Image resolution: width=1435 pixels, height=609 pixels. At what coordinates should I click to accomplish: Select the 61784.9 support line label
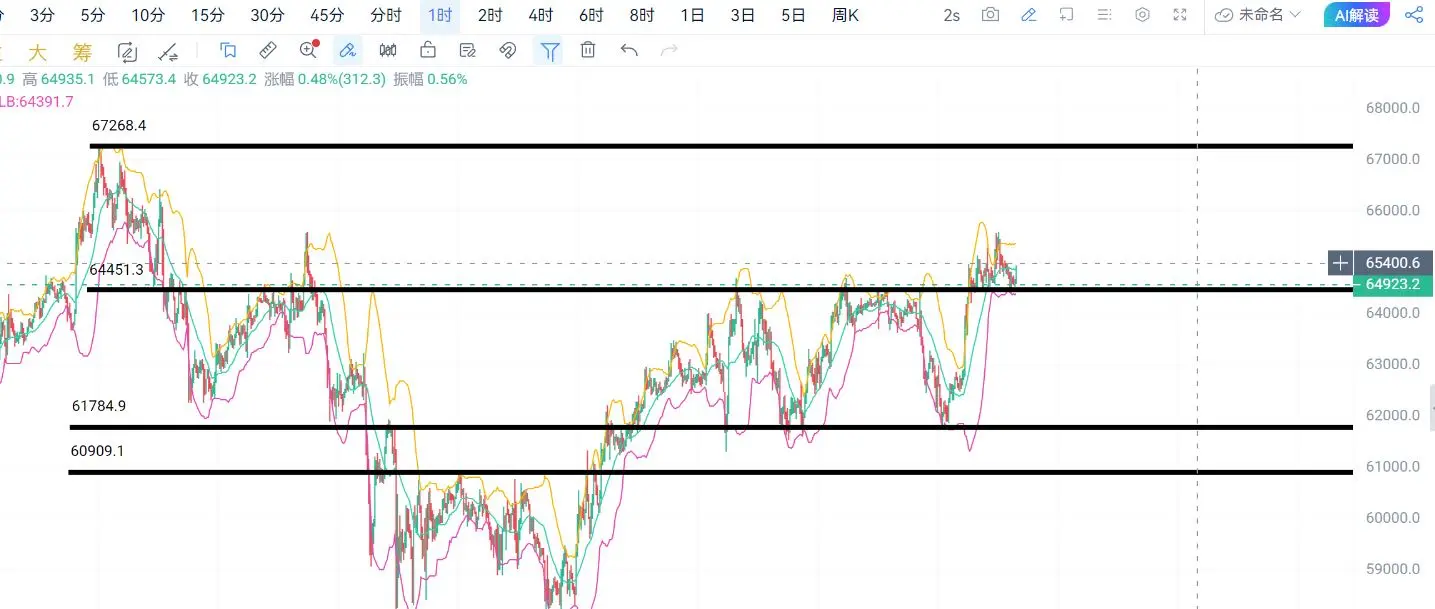tap(99, 406)
